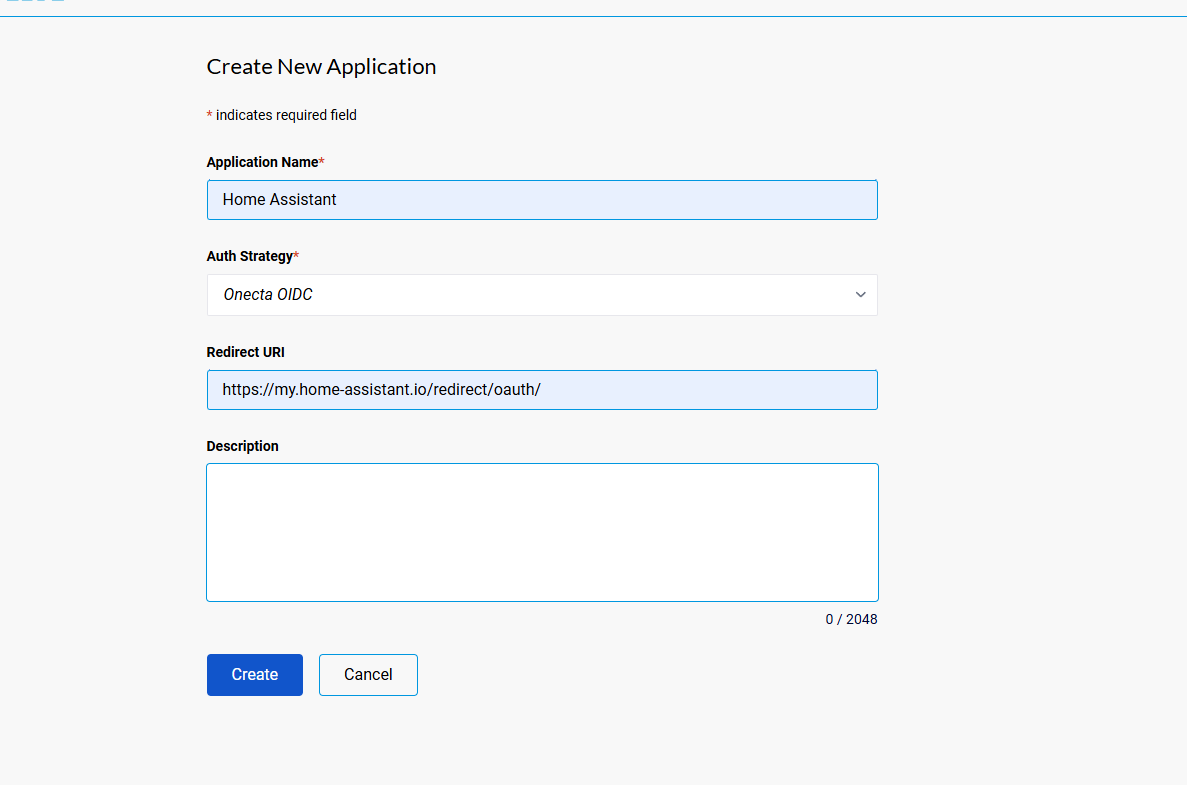Open the Auth Strategy dropdown
Viewport: 1187px width, 785px height.
point(542,294)
